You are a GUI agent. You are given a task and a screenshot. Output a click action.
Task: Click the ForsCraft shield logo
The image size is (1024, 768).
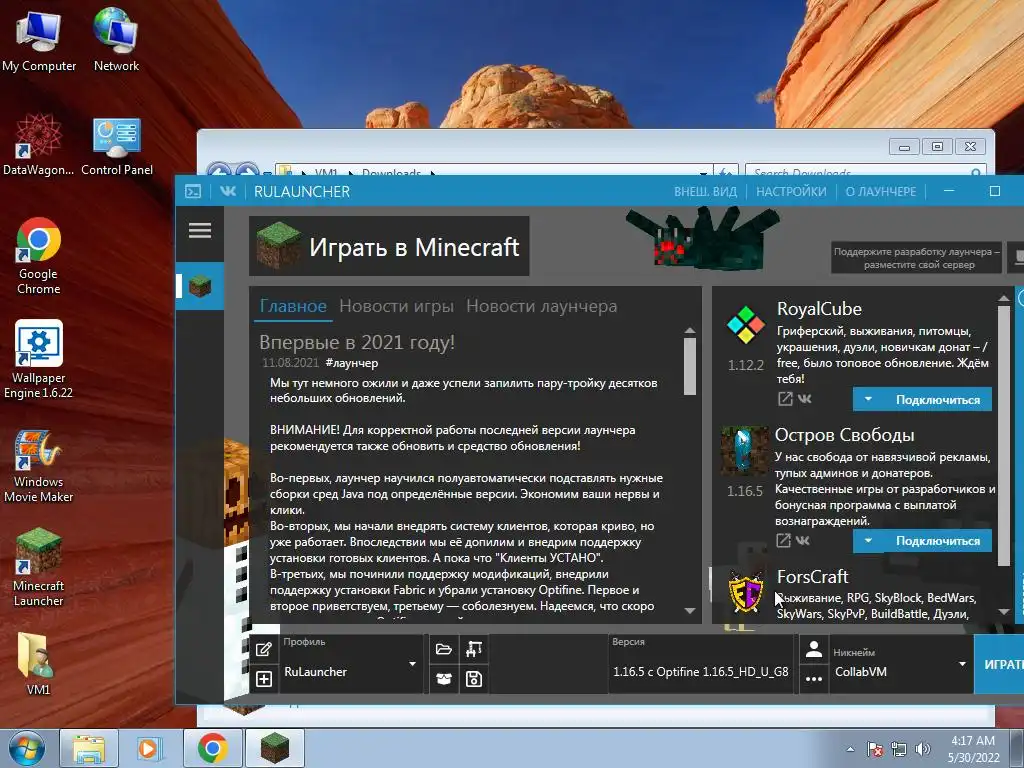click(746, 592)
